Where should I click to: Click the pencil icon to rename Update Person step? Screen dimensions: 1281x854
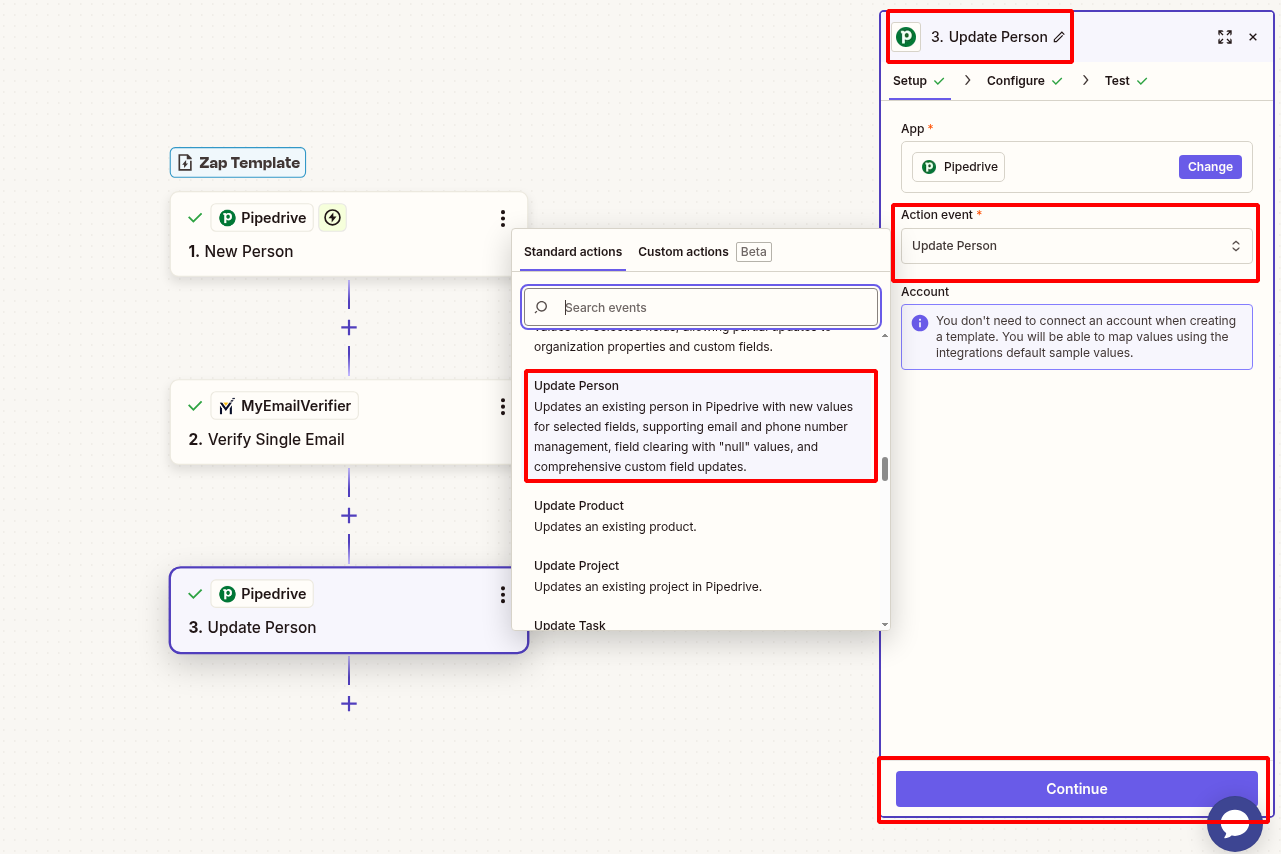pyautogui.click(x=1059, y=36)
